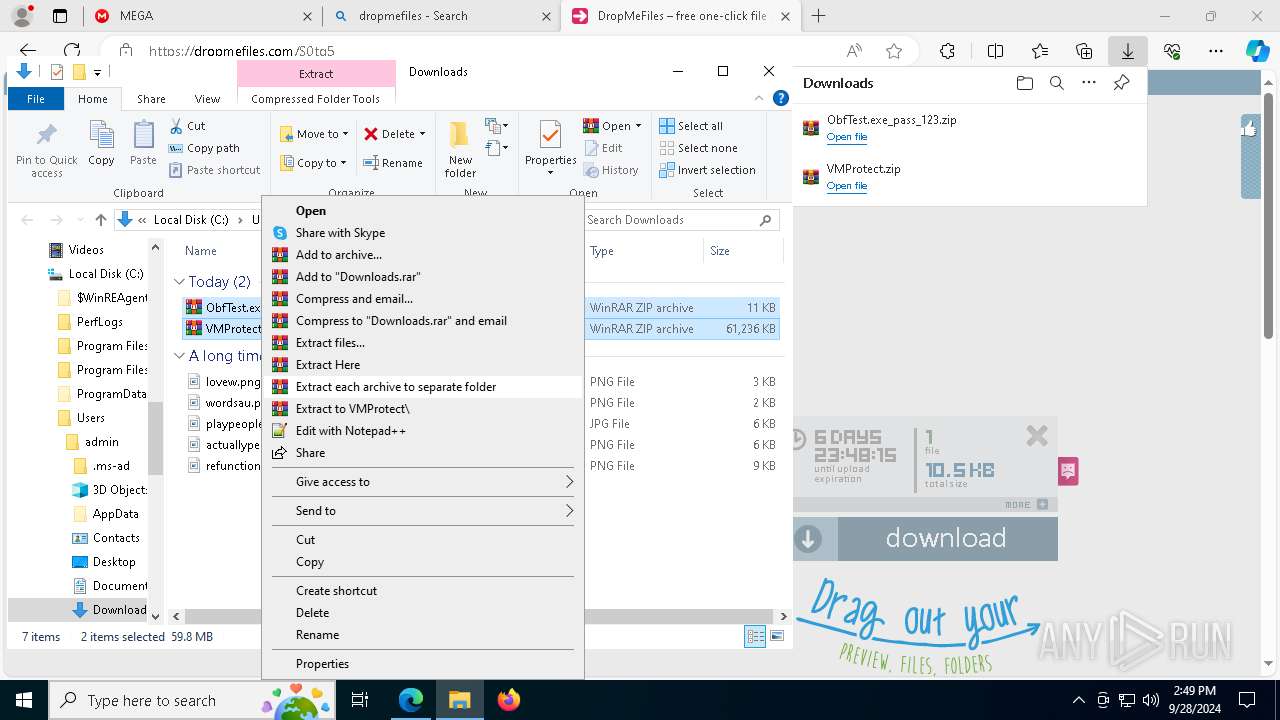Expand Send to submenu
The image size is (1280, 720).
(422, 511)
